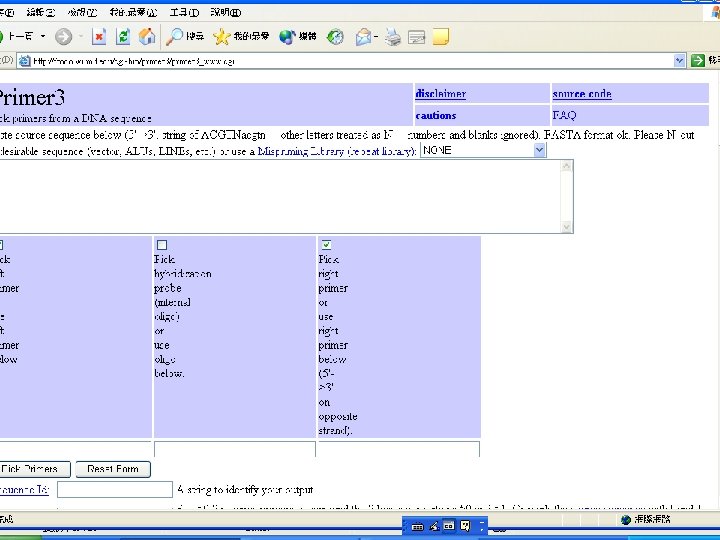This screenshot has width=720, height=540.
Task: Open the Edit menu
Action: coord(40,12)
